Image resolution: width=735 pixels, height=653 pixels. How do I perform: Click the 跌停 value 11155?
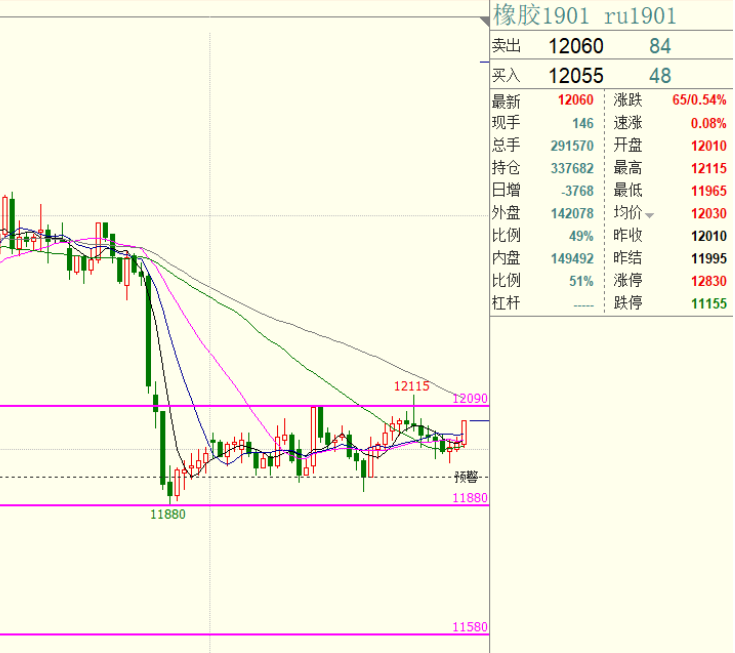coord(709,303)
